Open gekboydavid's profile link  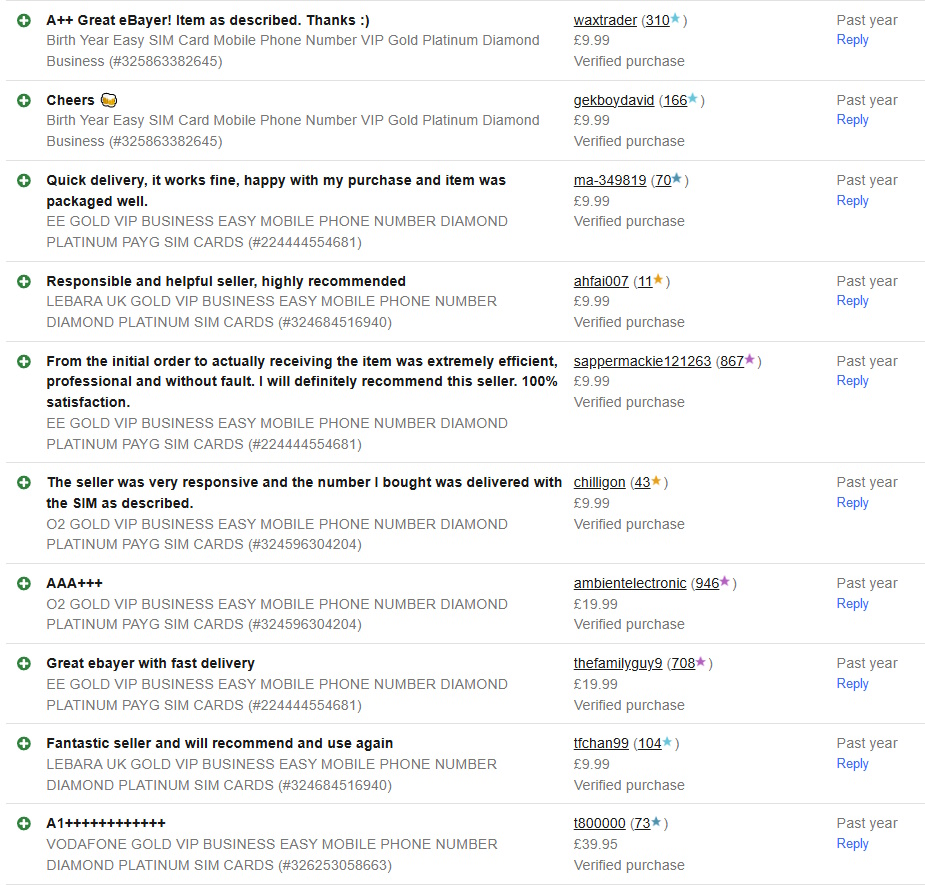tap(614, 100)
